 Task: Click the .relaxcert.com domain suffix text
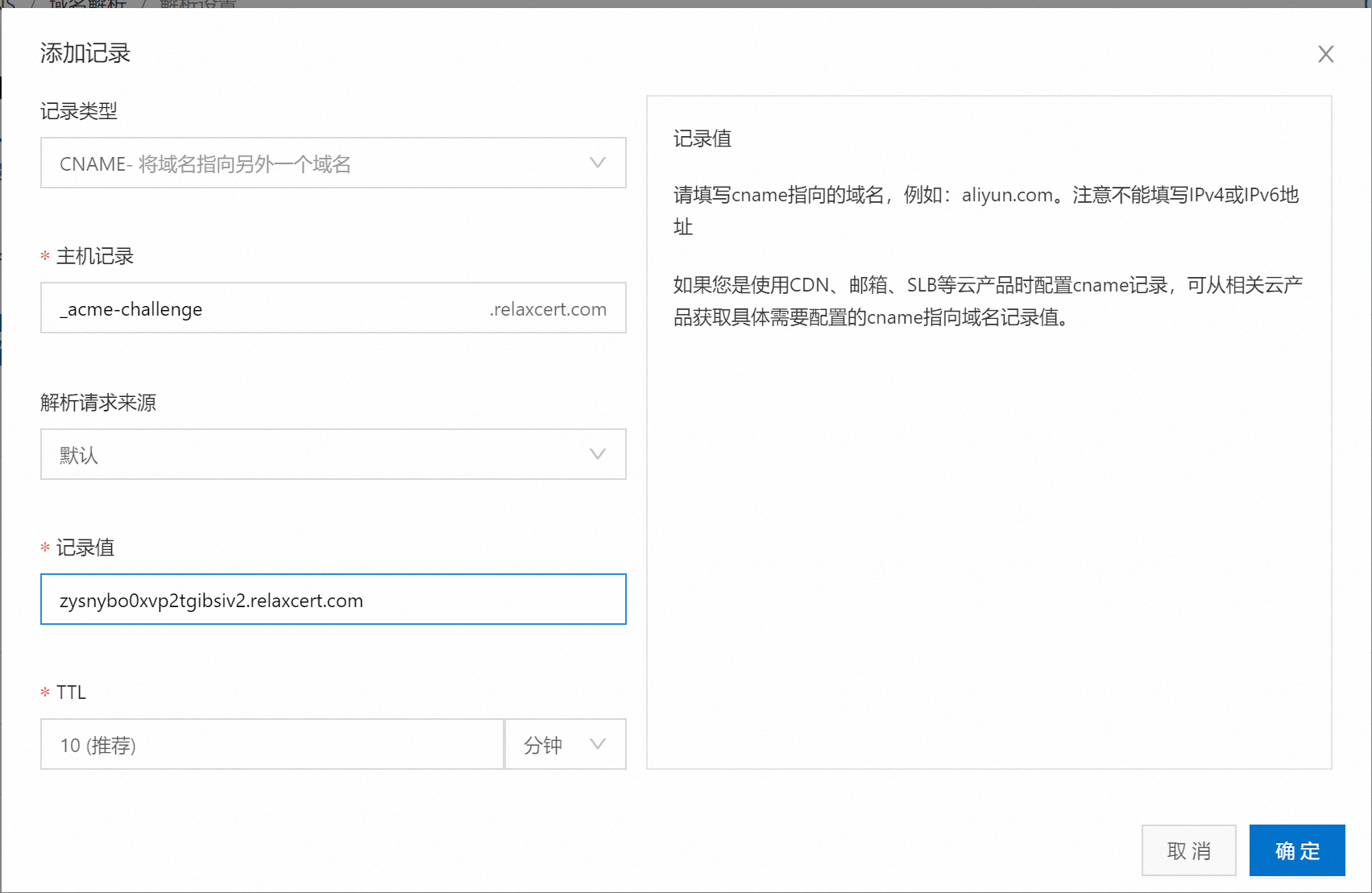(548, 309)
